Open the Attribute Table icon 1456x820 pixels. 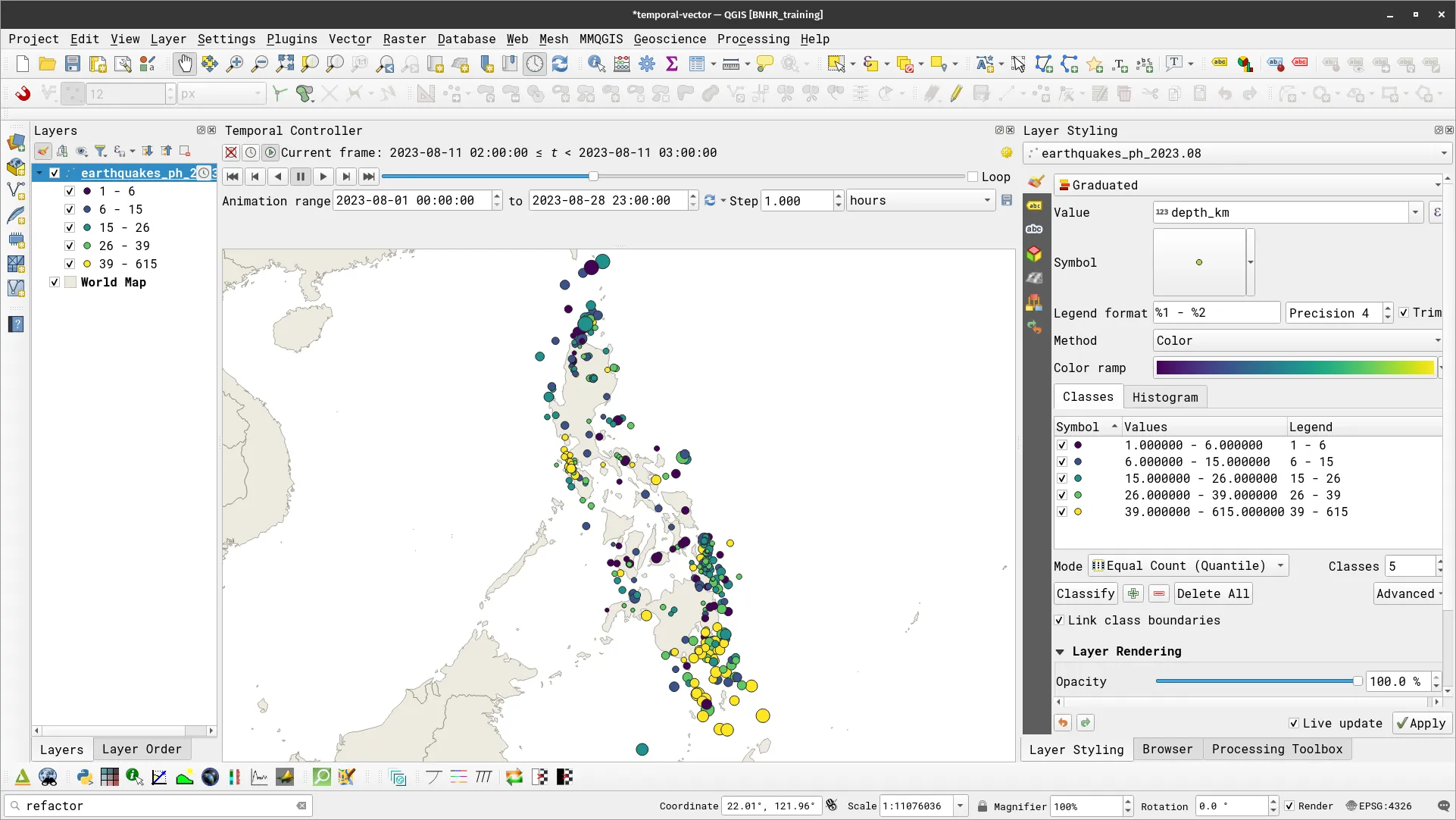pyautogui.click(x=696, y=64)
